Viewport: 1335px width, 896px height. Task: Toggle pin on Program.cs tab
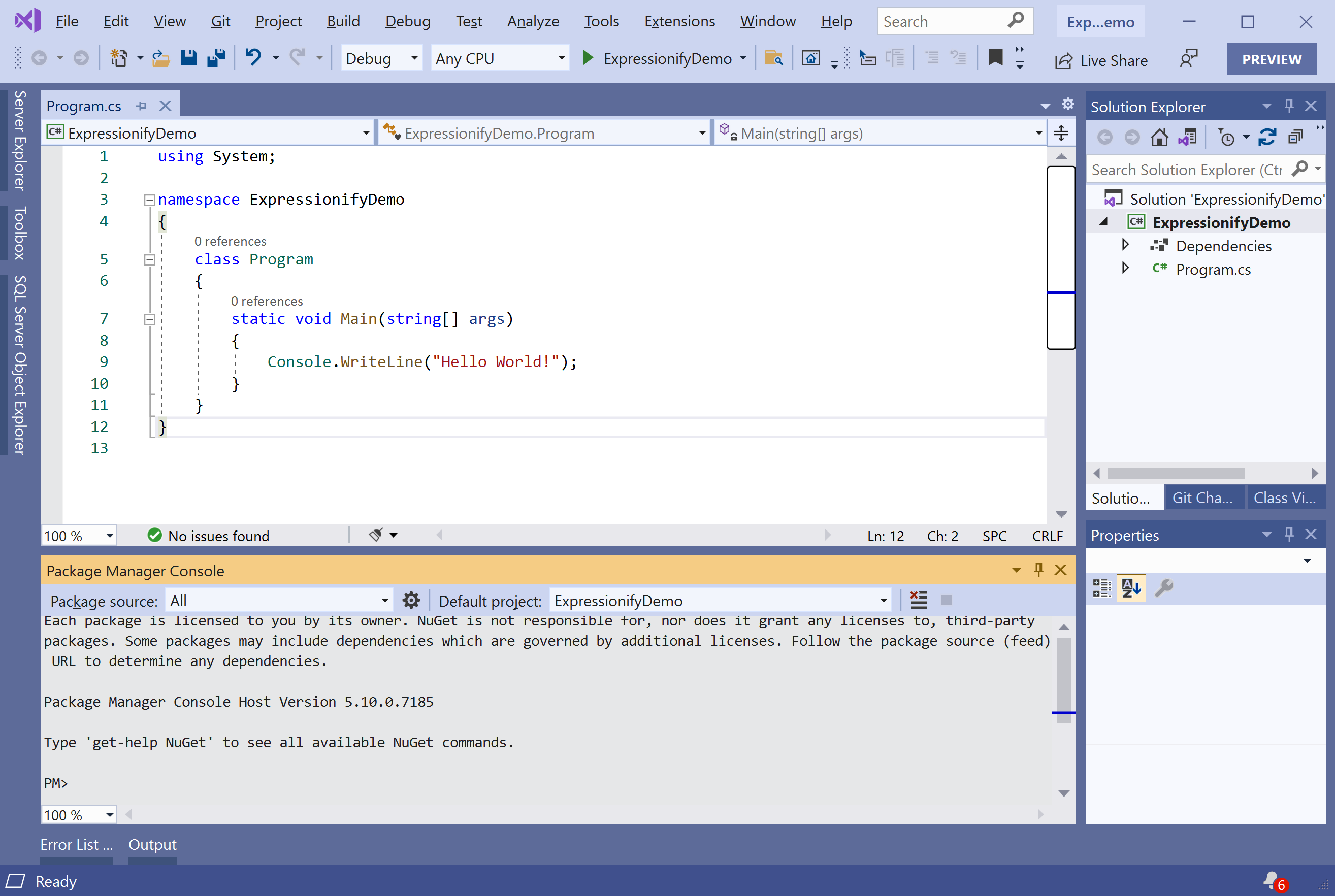coord(141,106)
